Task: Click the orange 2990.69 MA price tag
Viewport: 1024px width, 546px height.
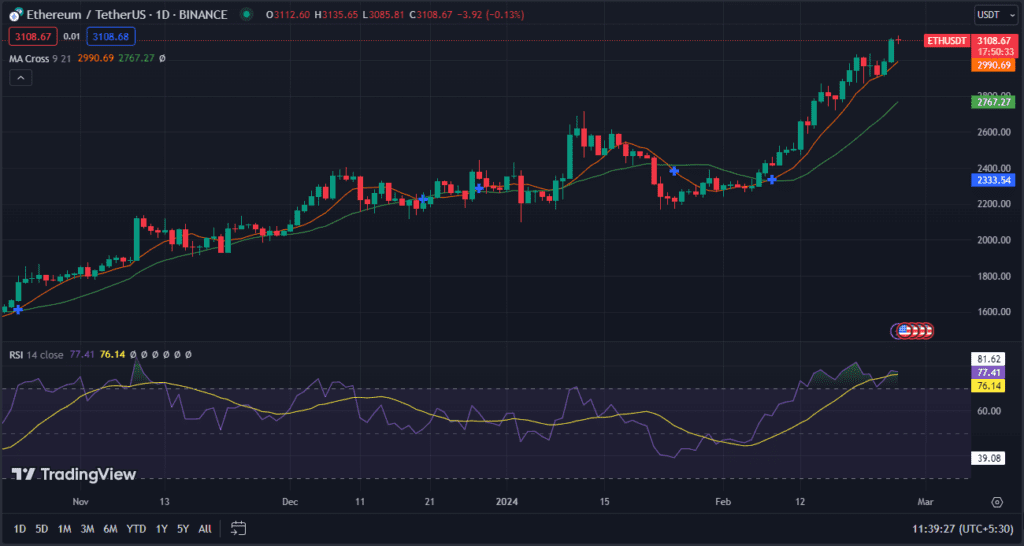Action: 995,65
